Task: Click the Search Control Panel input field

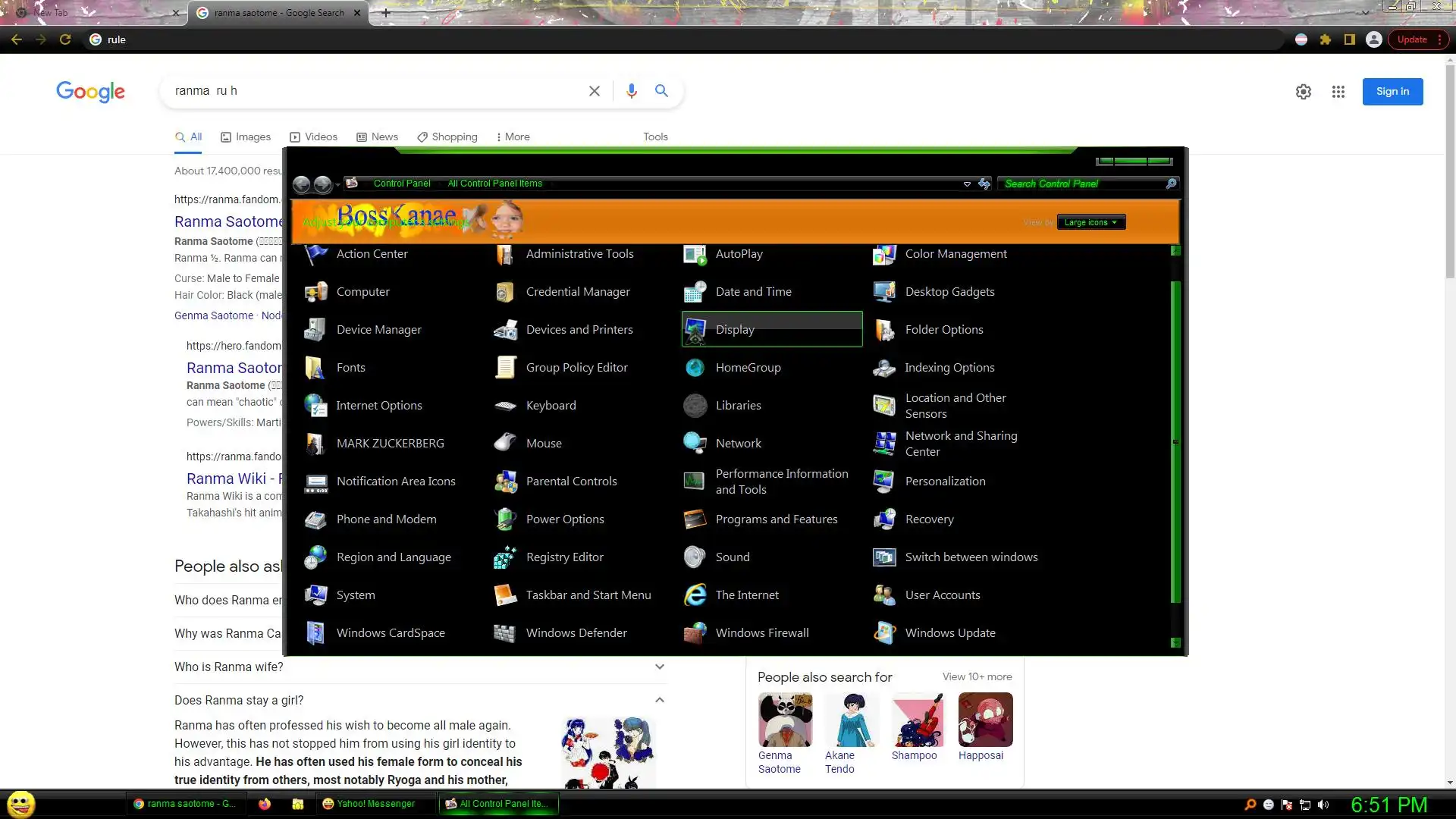Action: [1081, 184]
